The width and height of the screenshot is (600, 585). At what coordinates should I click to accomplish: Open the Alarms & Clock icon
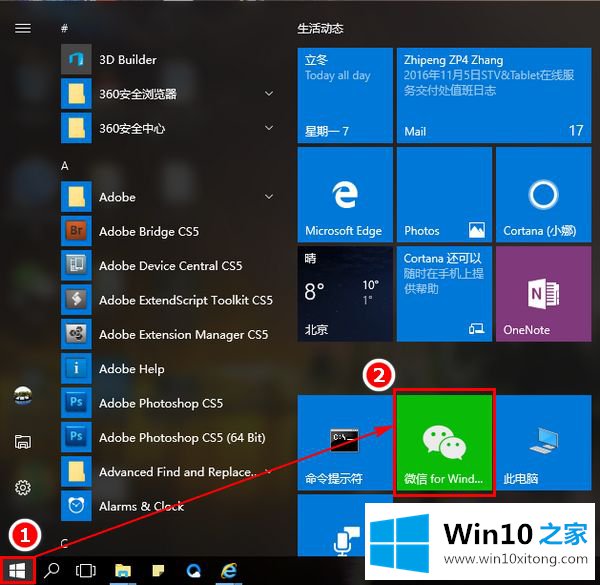pyautogui.click(x=76, y=506)
